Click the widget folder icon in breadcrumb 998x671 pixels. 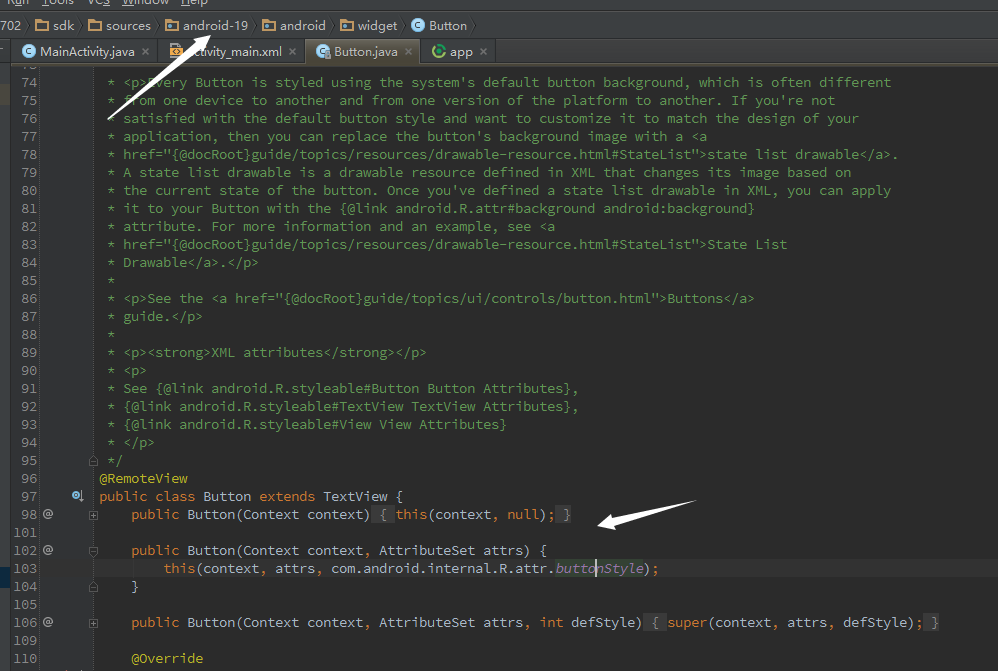click(346, 25)
